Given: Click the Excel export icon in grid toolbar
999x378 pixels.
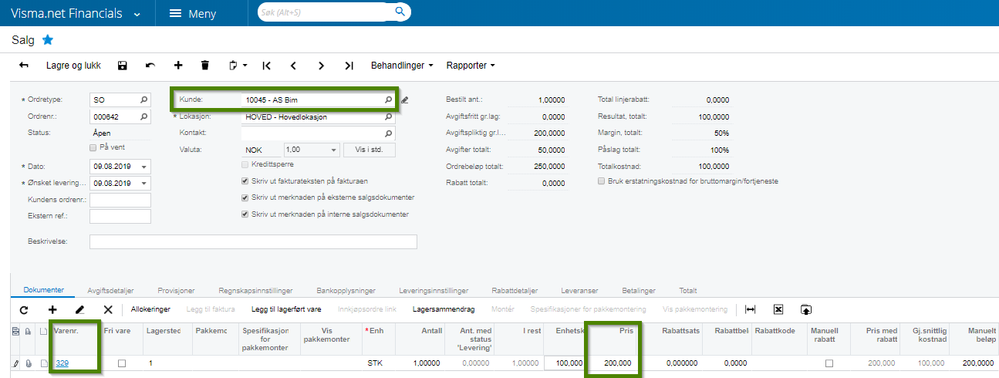Looking at the screenshot, I should point(778,309).
